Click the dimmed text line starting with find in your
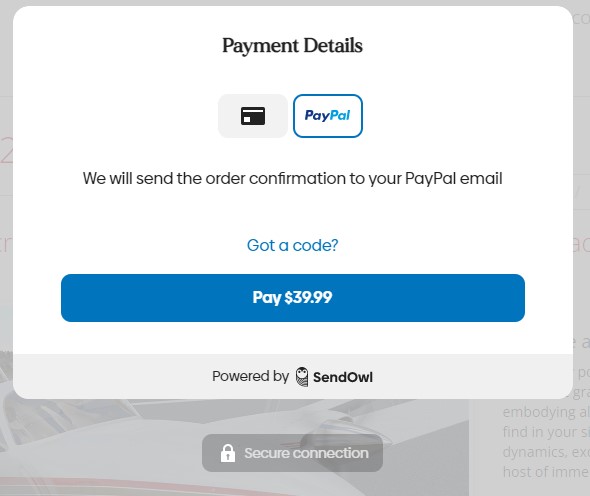The width and height of the screenshot is (590, 496). click(x=546, y=432)
